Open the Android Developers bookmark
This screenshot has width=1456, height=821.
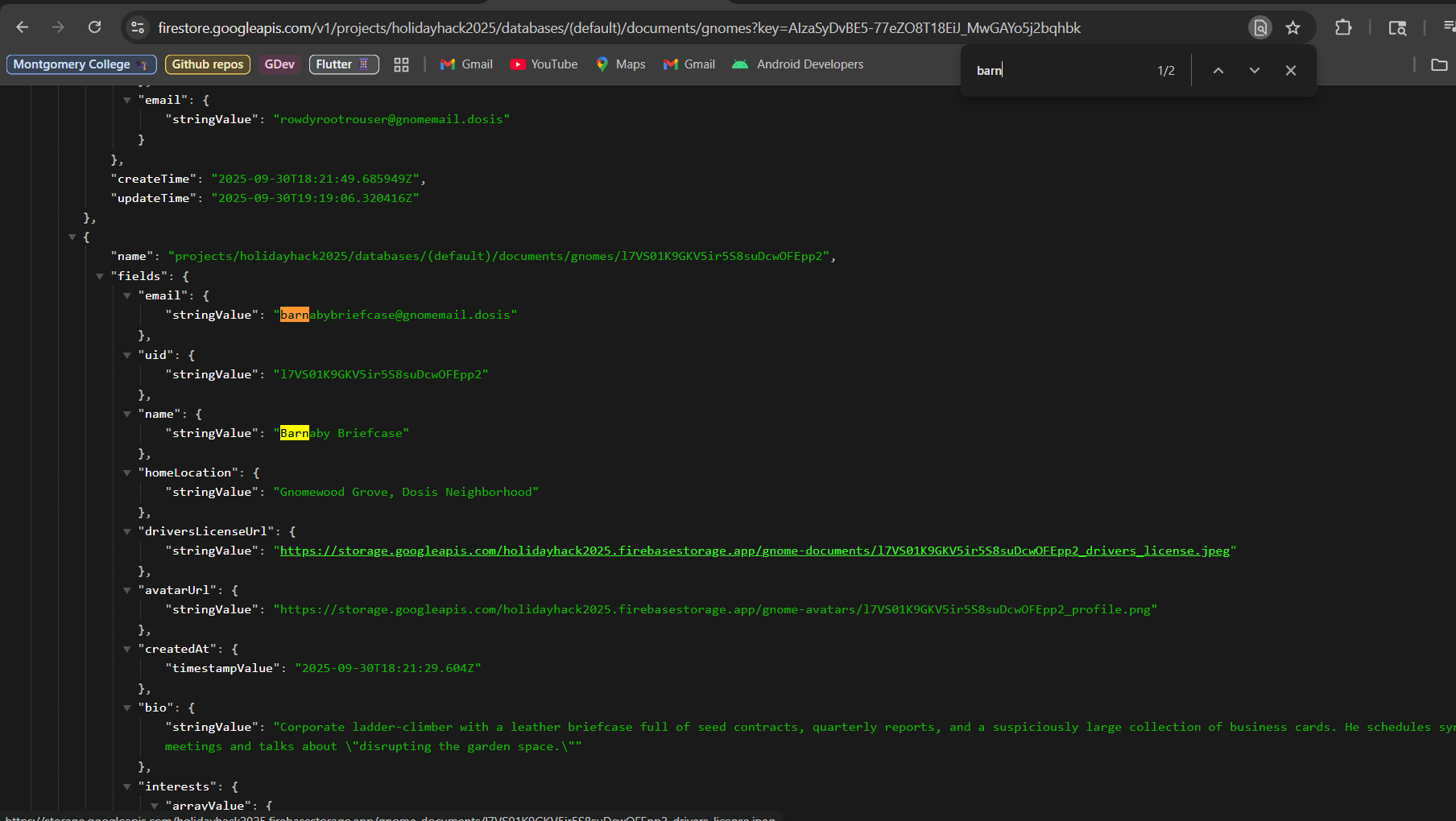(798, 64)
